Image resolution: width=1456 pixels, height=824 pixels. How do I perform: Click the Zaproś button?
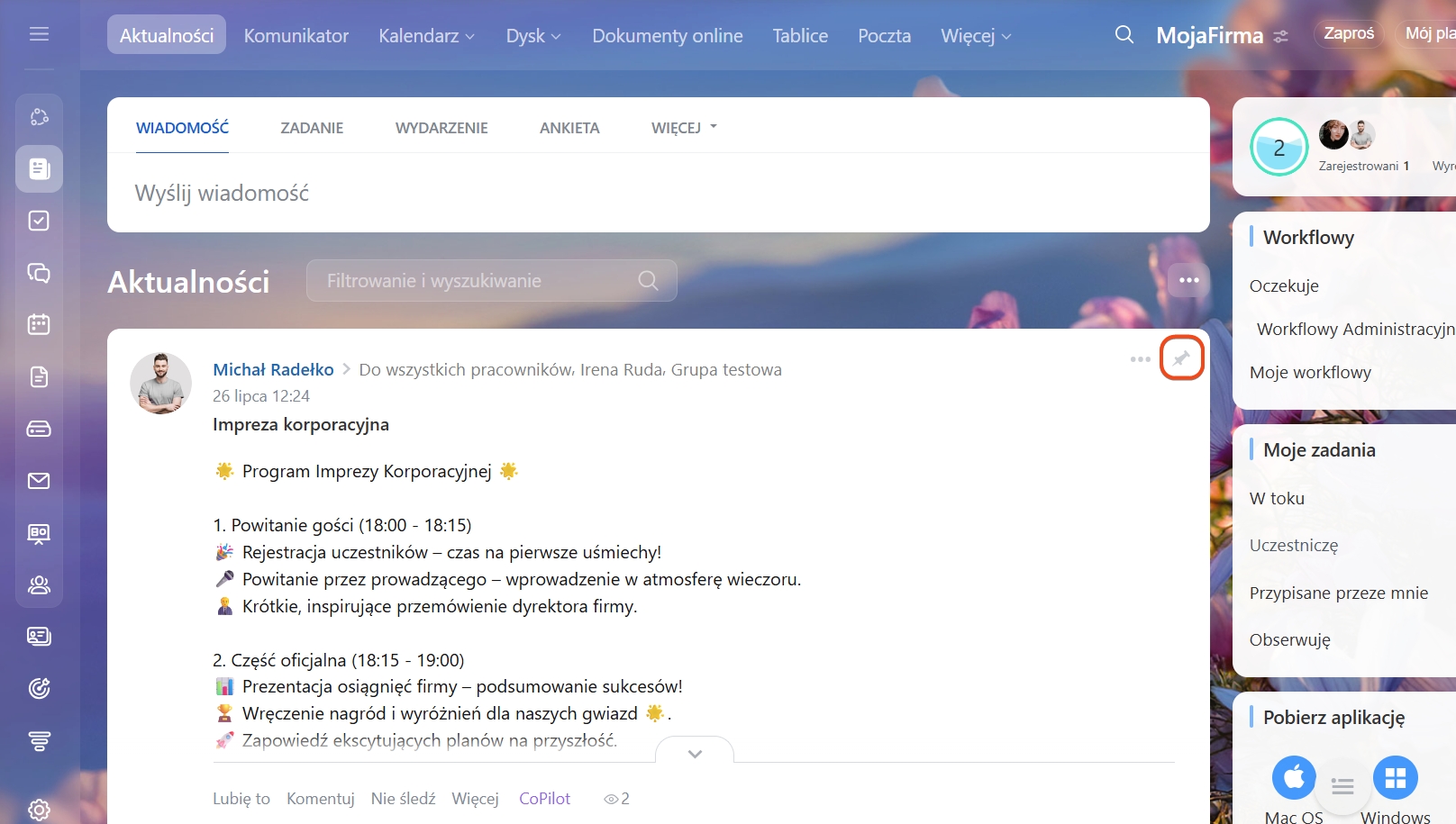1348,34
